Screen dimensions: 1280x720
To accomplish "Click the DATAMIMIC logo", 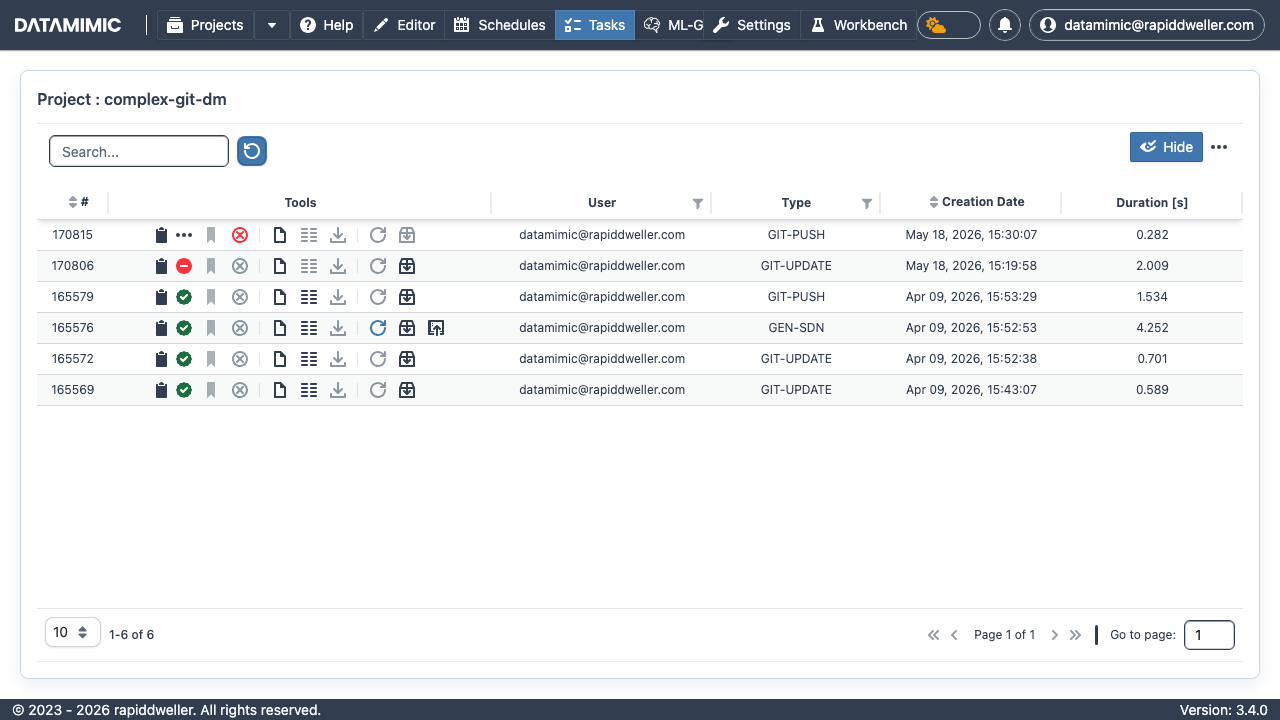I will click(68, 25).
